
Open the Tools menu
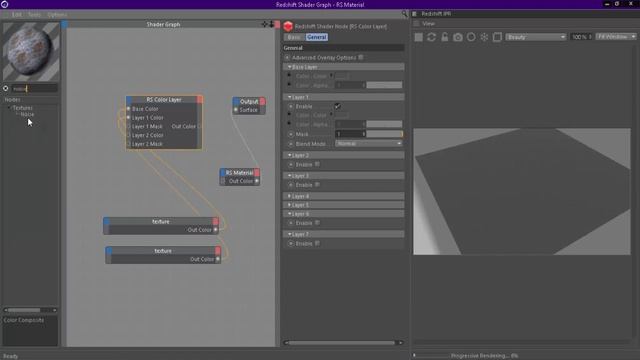tap(34, 15)
